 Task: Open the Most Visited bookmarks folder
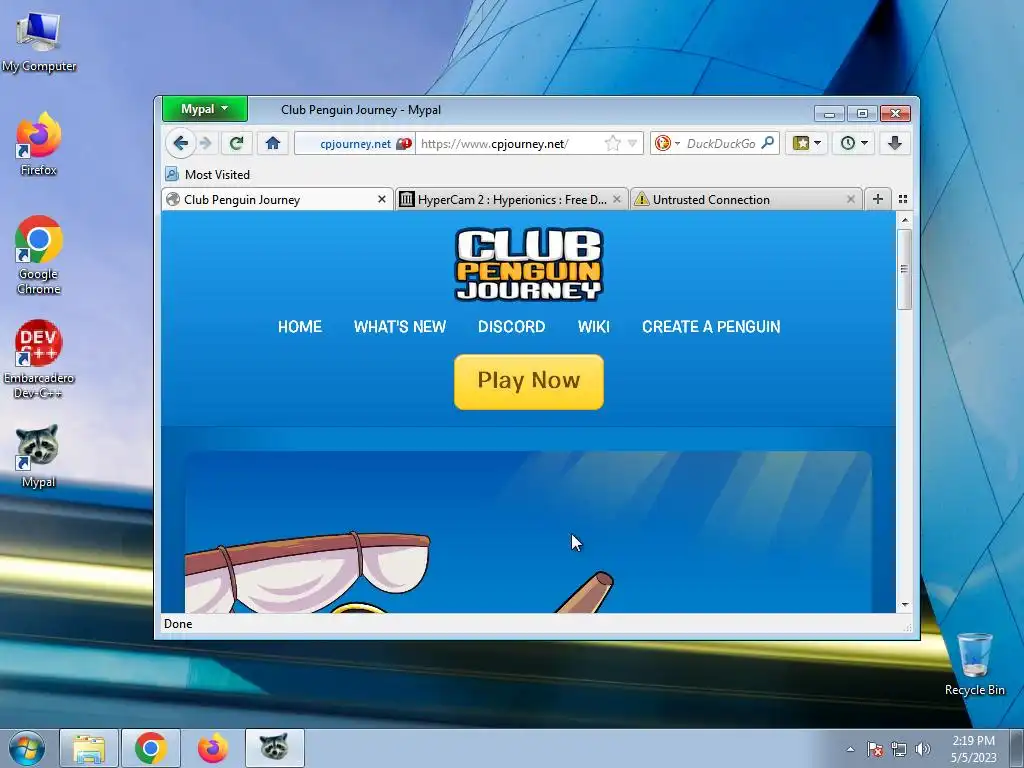(208, 174)
